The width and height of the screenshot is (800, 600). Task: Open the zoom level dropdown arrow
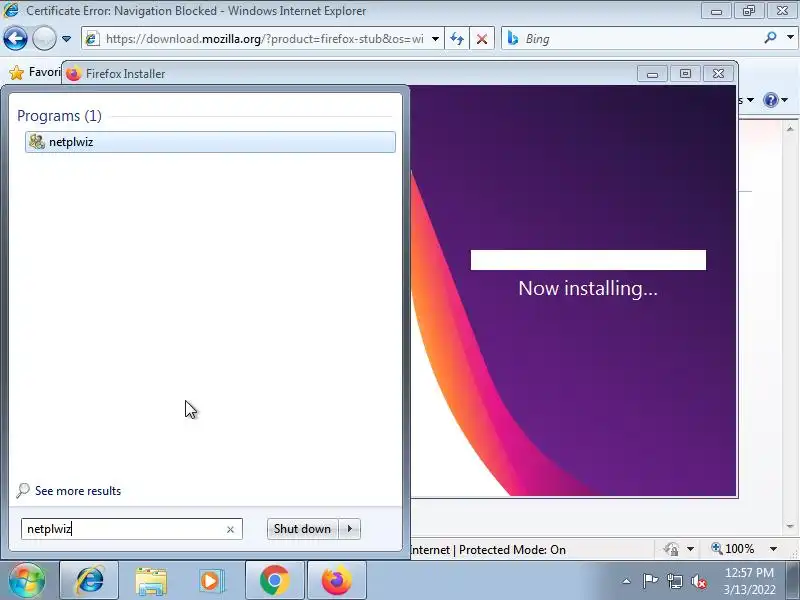pos(773,549)
